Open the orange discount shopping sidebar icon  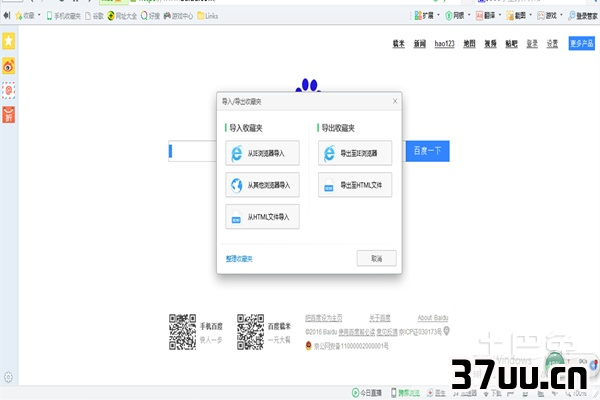pyautogui.click(x=8, y=115)
